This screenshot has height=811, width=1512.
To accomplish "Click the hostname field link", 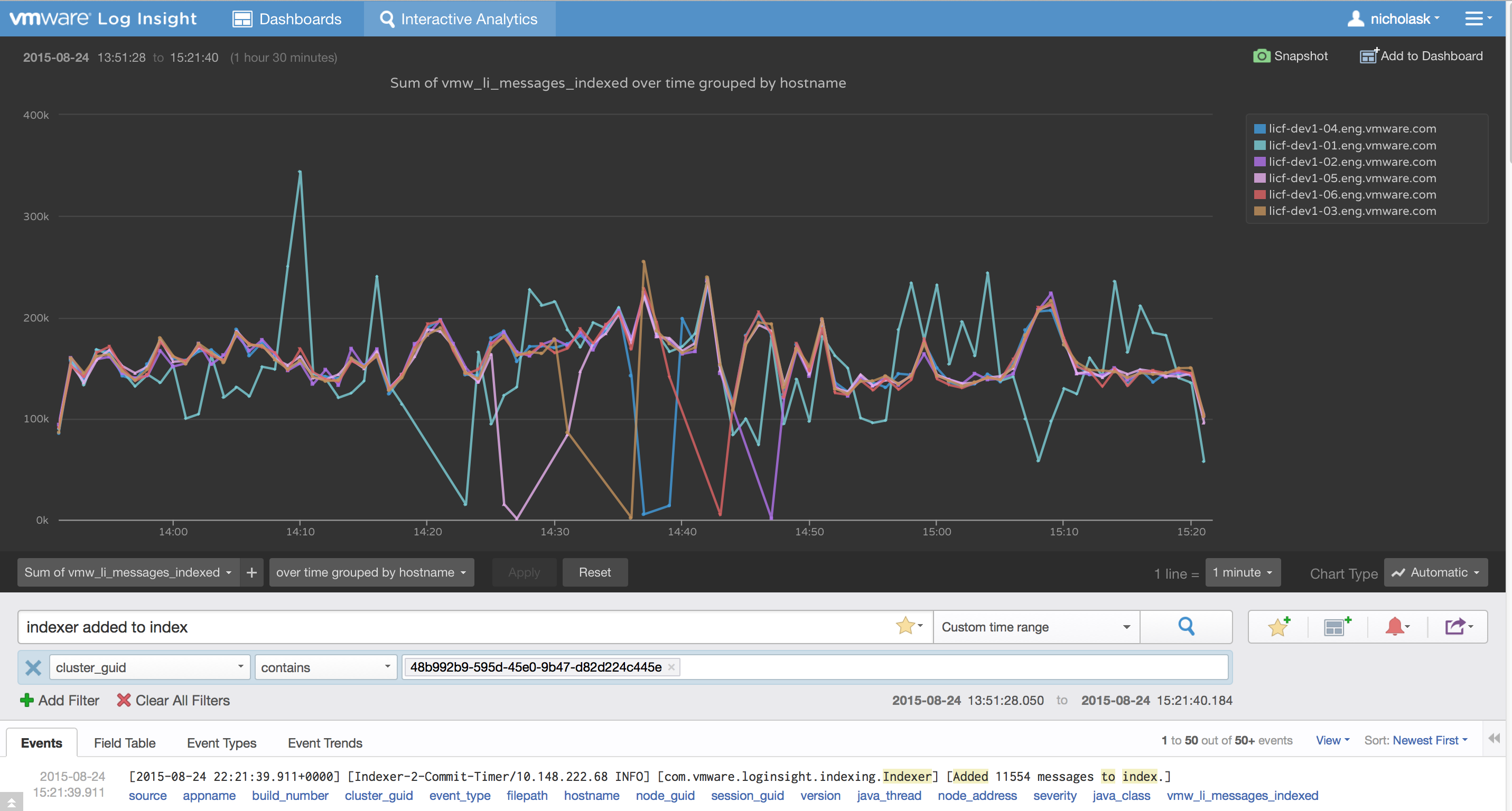I will [x=592, y=795].
